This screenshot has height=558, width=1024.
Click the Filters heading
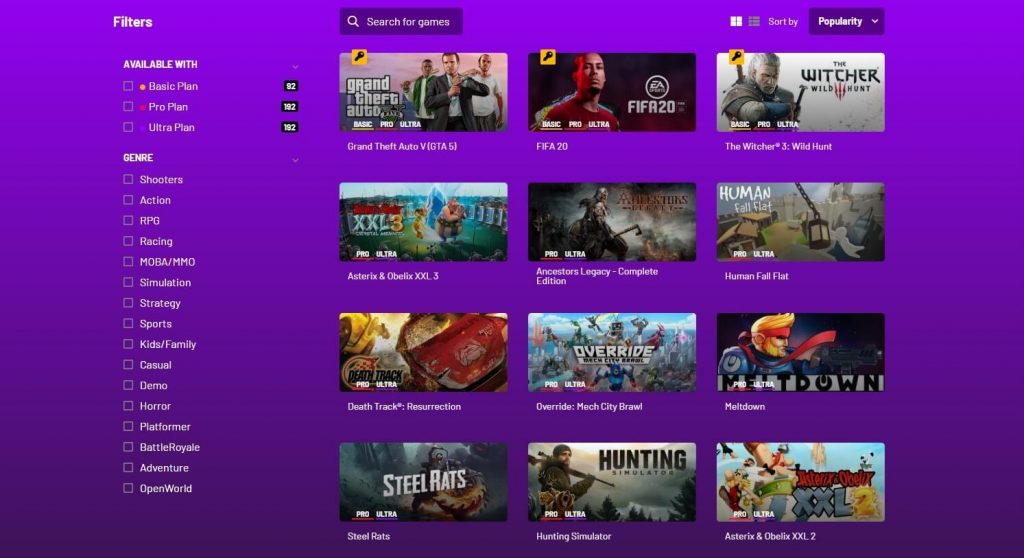133,22
